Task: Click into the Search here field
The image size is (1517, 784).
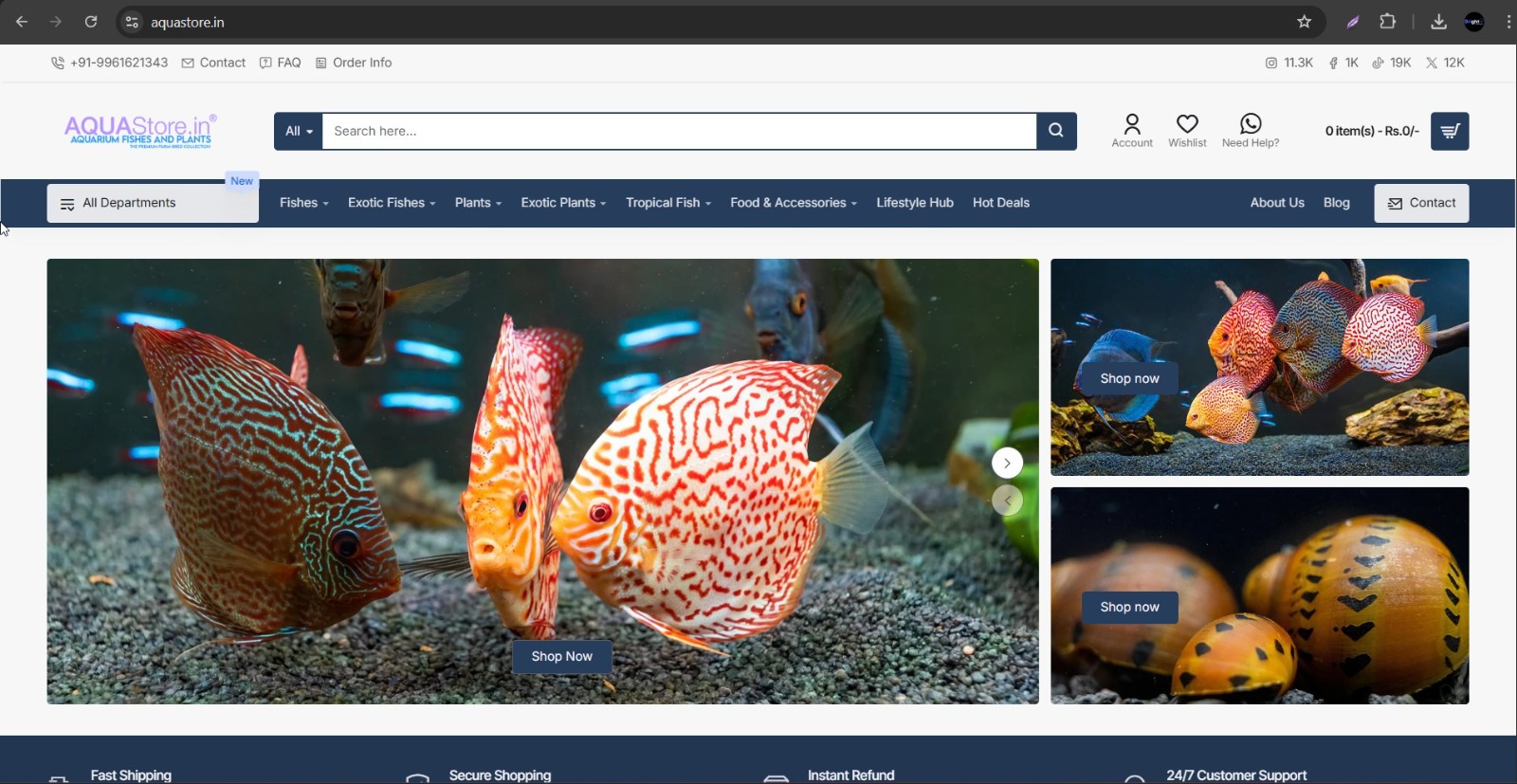Action: [678, 131]
